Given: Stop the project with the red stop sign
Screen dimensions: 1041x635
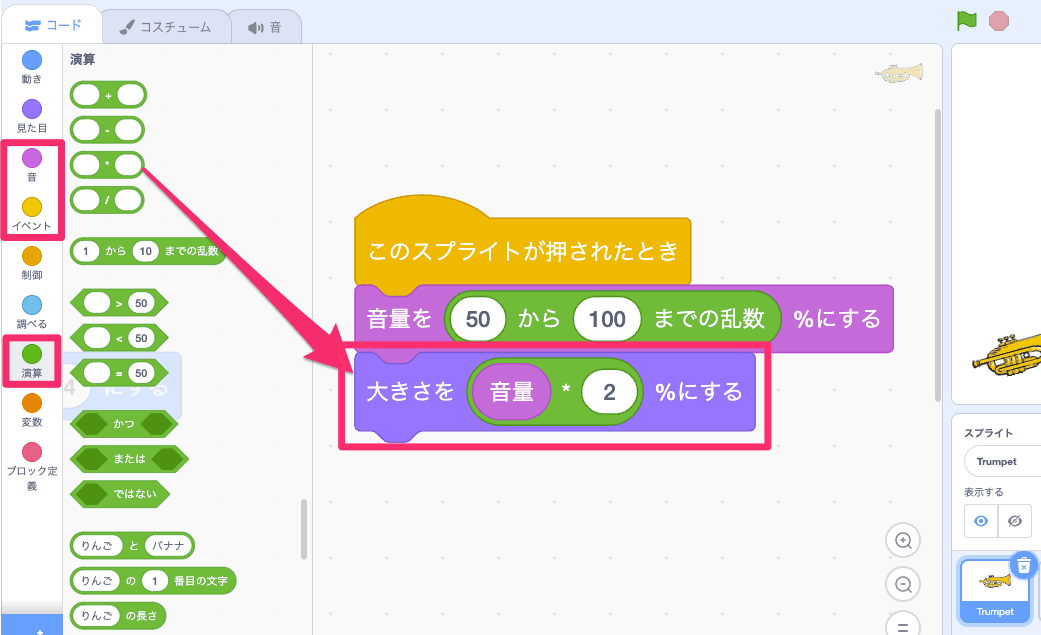Looking at the screenshot, I should (997, 20).
